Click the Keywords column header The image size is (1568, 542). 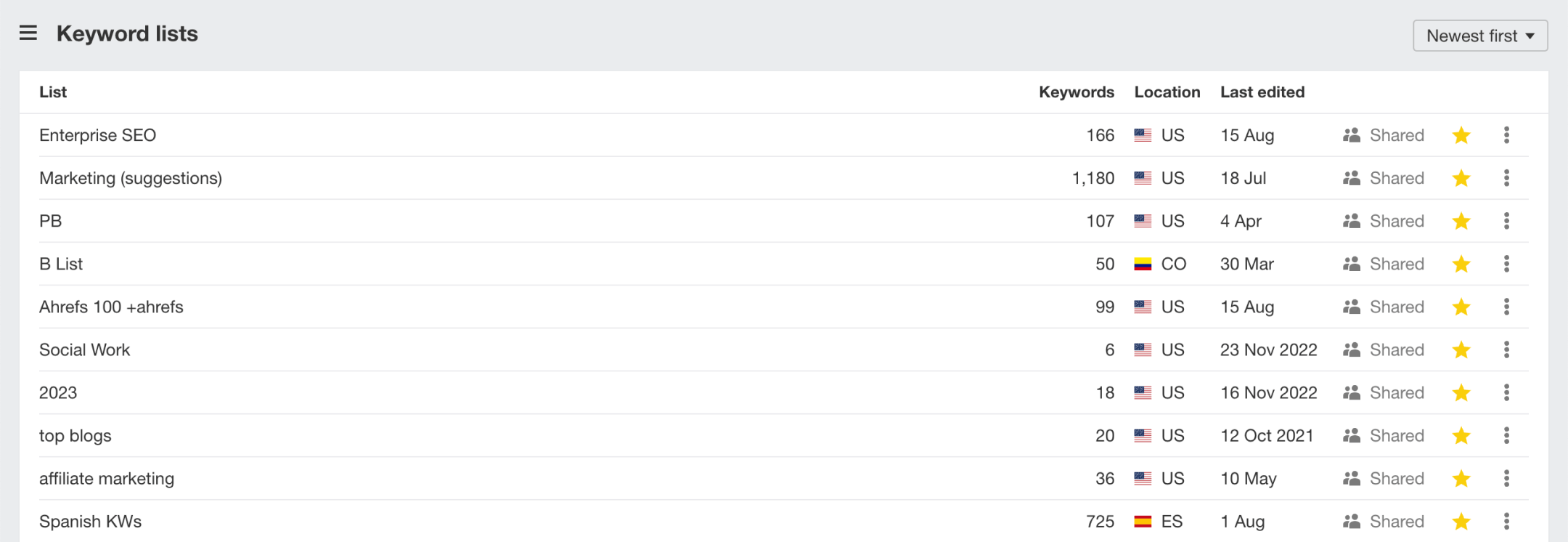click(x=1076, y=92)
